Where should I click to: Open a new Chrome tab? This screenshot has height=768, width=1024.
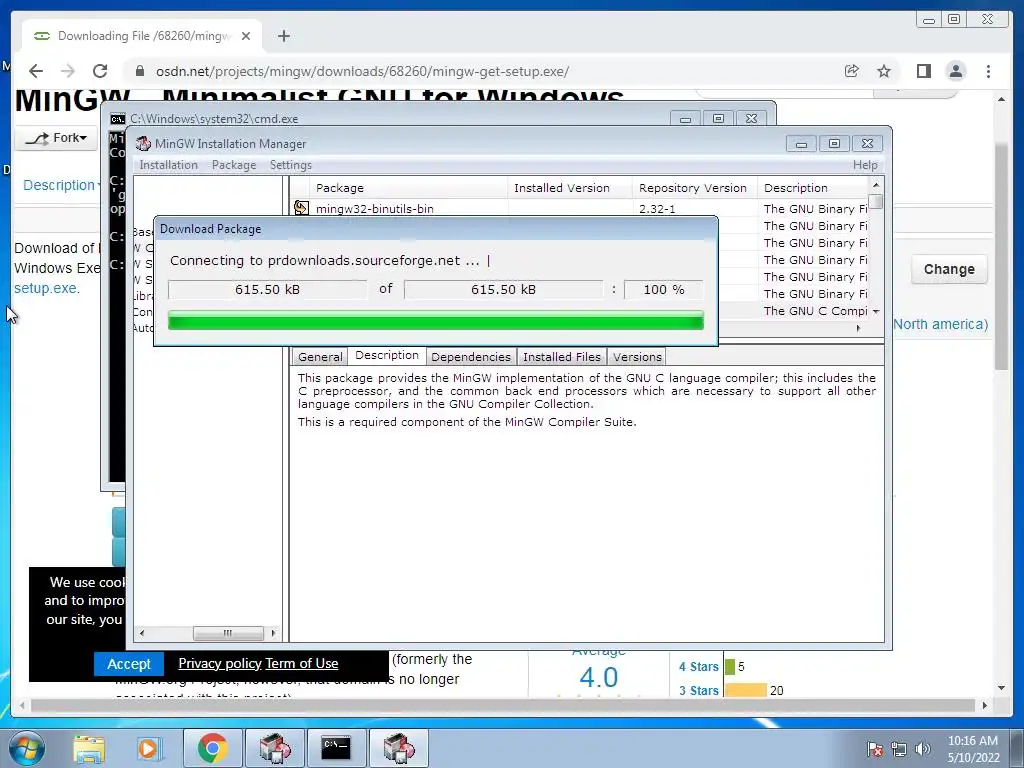point(283,36)
